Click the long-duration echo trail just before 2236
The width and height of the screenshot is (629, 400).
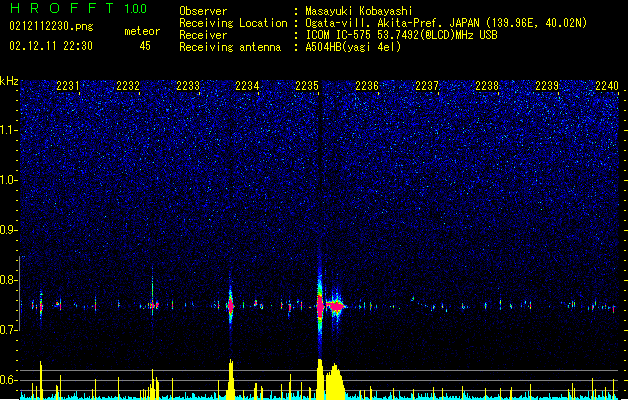tap(335, 306)
